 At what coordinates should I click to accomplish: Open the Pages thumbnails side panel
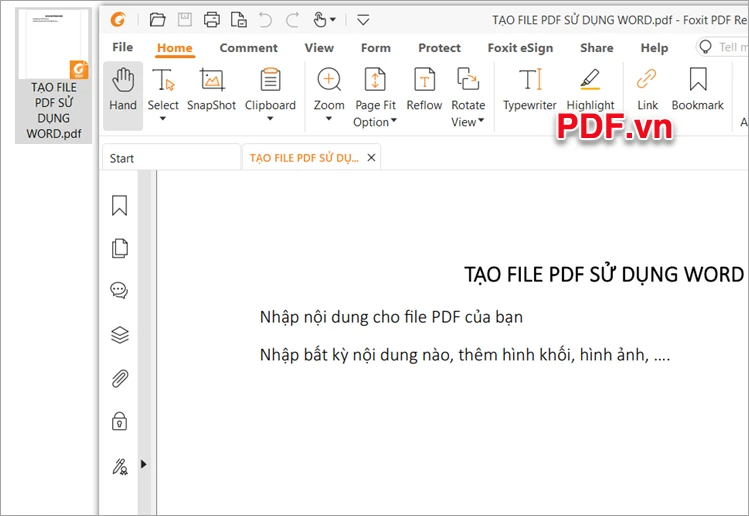click(119, 248)
